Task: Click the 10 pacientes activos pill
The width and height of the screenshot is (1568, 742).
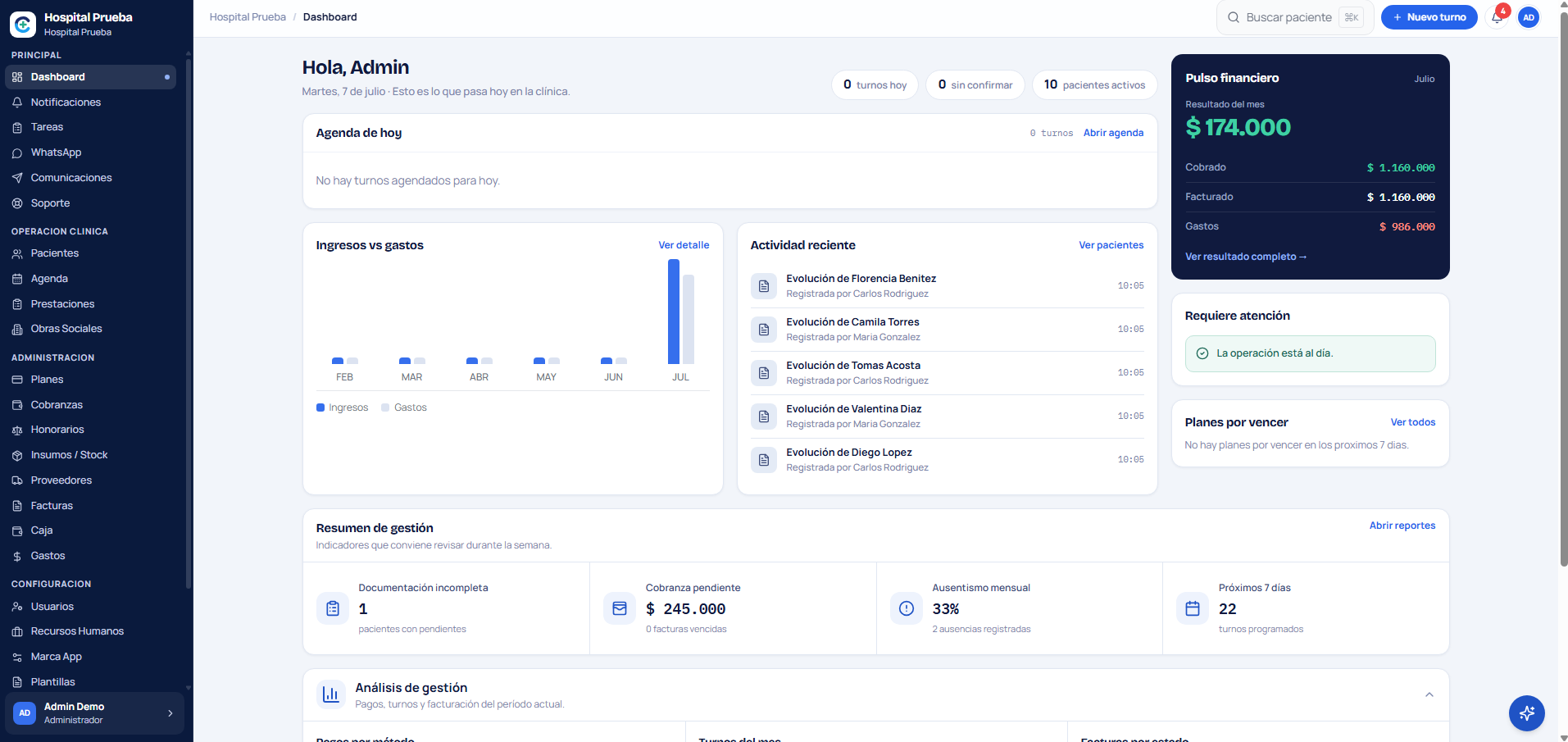Action: pos(1094,84)
